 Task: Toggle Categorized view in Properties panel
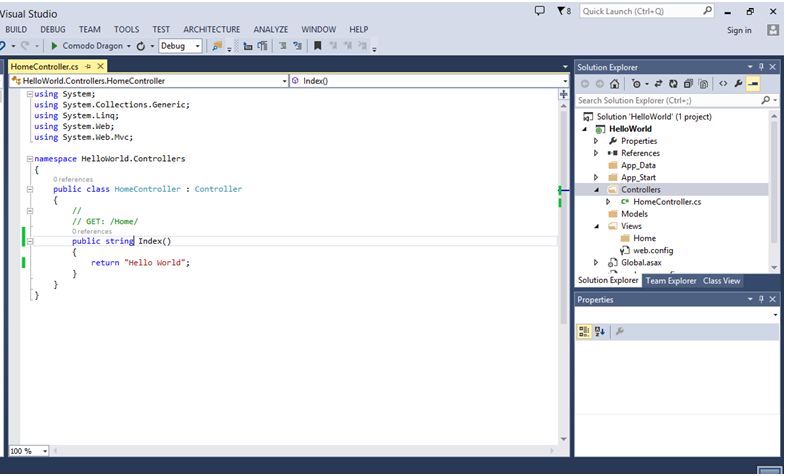pos(584,331)
